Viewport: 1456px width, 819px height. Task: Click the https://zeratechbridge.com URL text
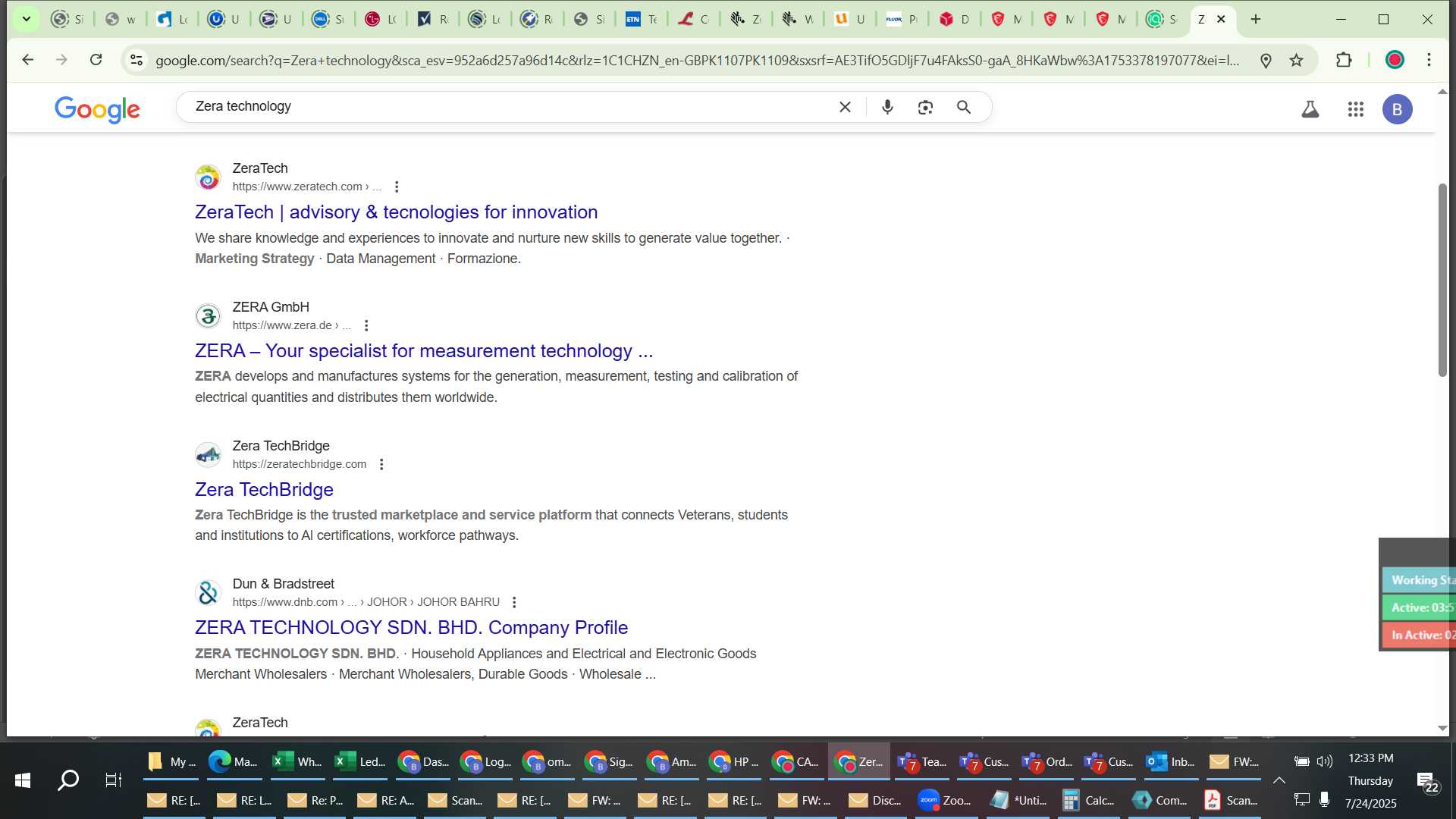pyautogui.click(x=300, y=464)
